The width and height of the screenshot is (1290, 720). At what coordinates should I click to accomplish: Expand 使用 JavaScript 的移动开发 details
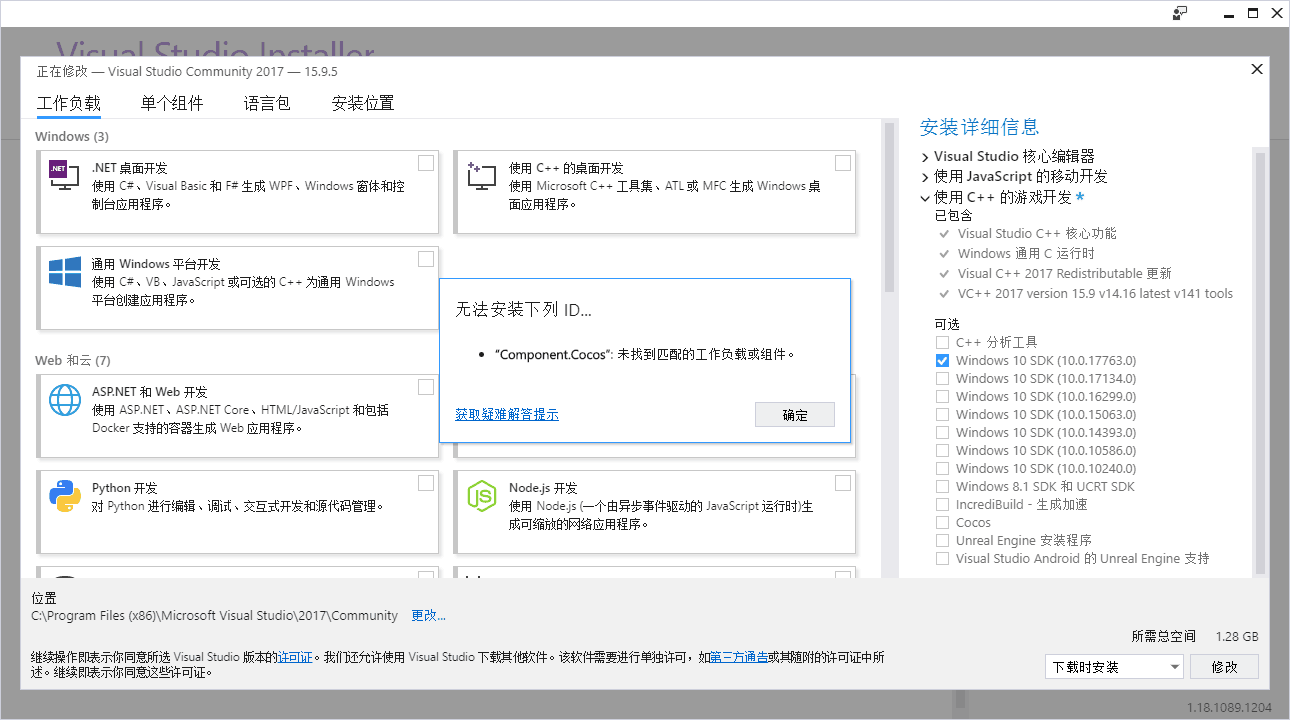tap(925, 177)
